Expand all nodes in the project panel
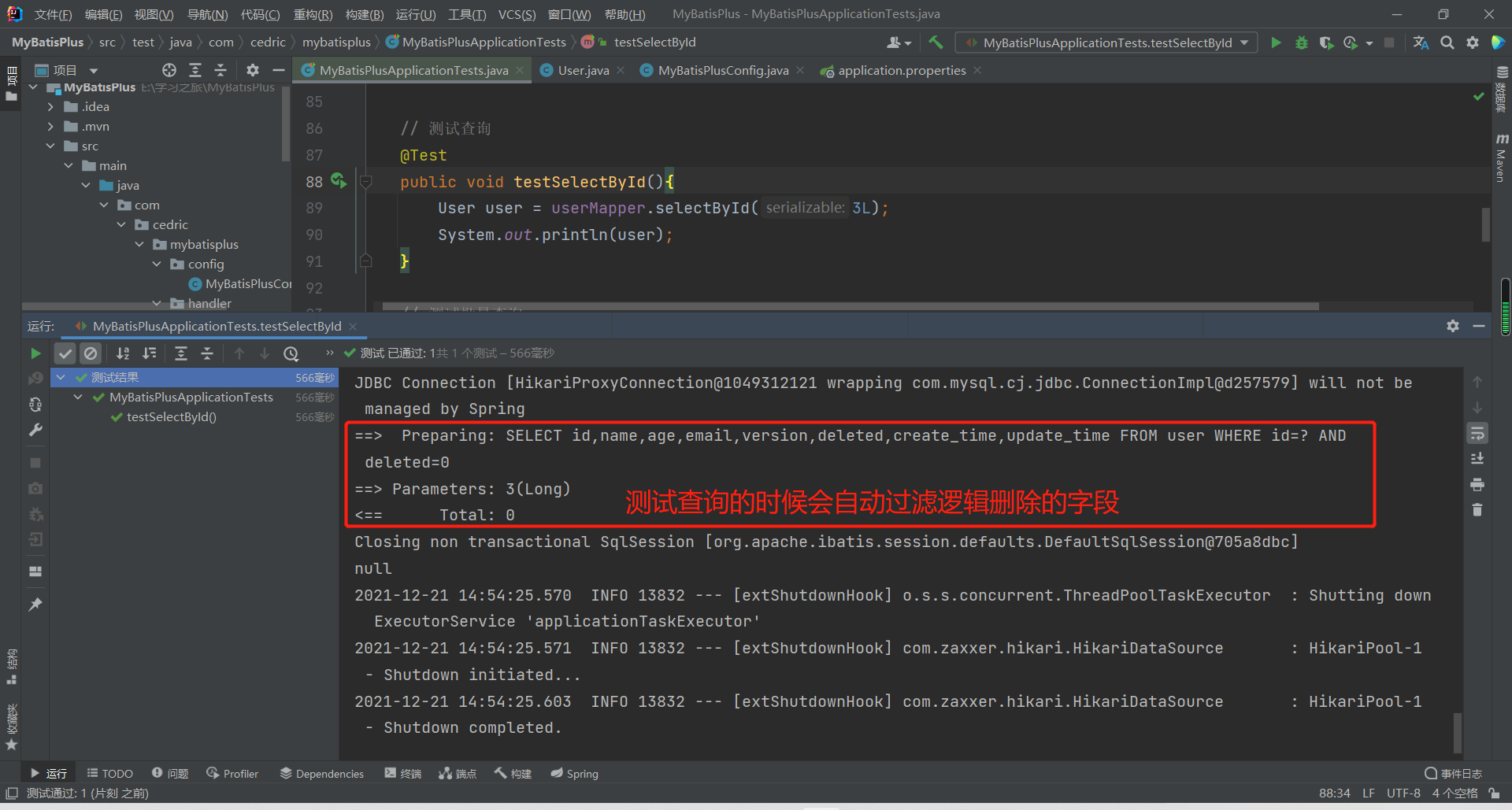 coord(195,70)
